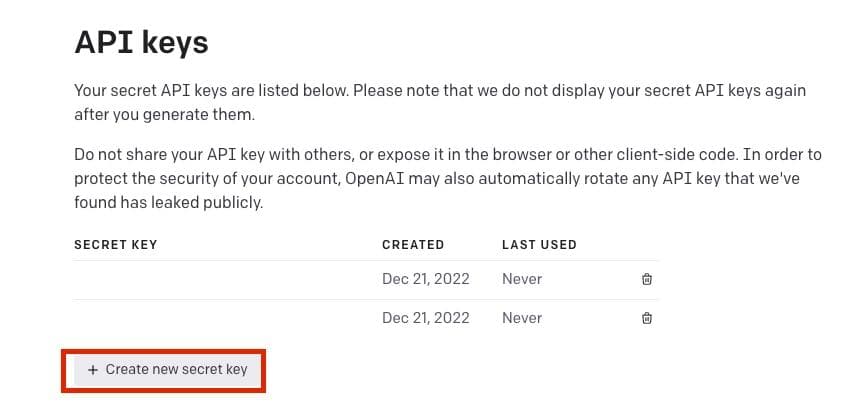Delete the first API key with trash icon
This screenshot has height=407, width=862.
(647, 279)
